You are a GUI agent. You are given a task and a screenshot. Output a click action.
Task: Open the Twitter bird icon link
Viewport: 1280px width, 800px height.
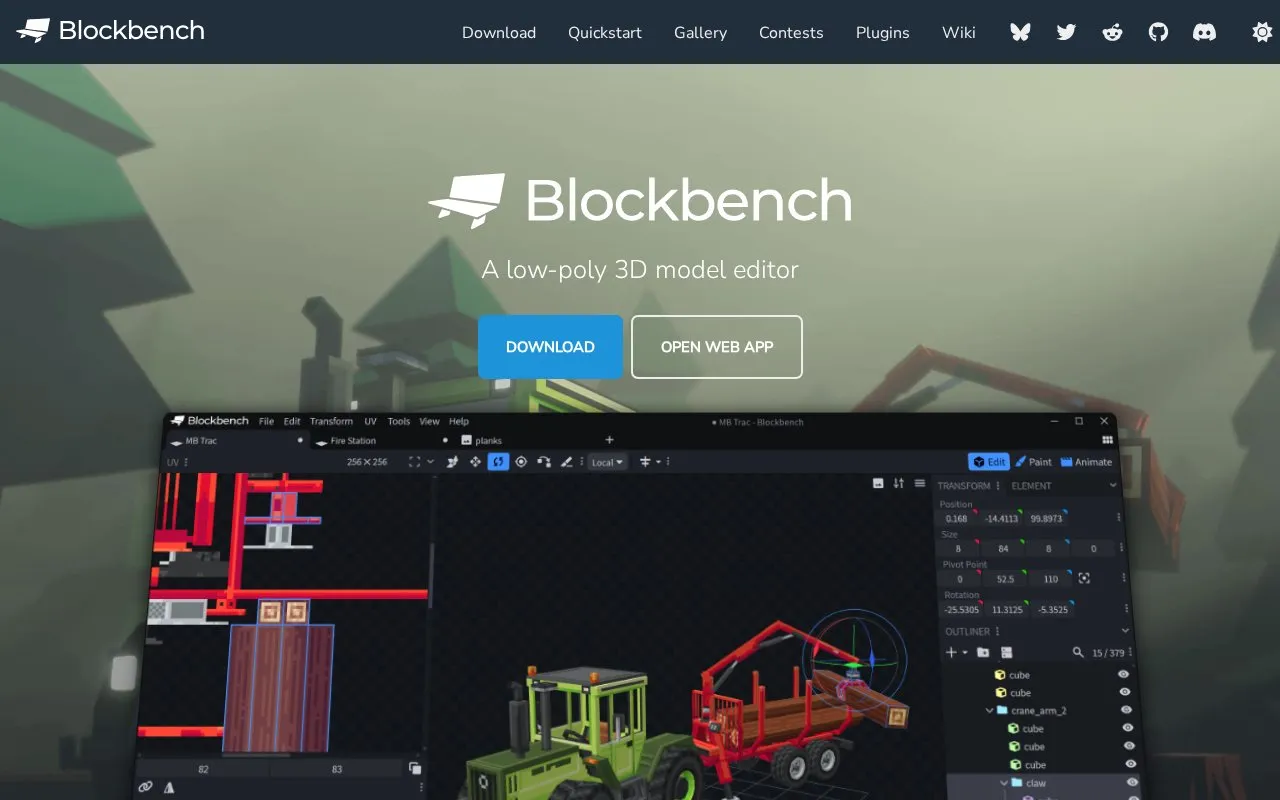(1066, 32)
